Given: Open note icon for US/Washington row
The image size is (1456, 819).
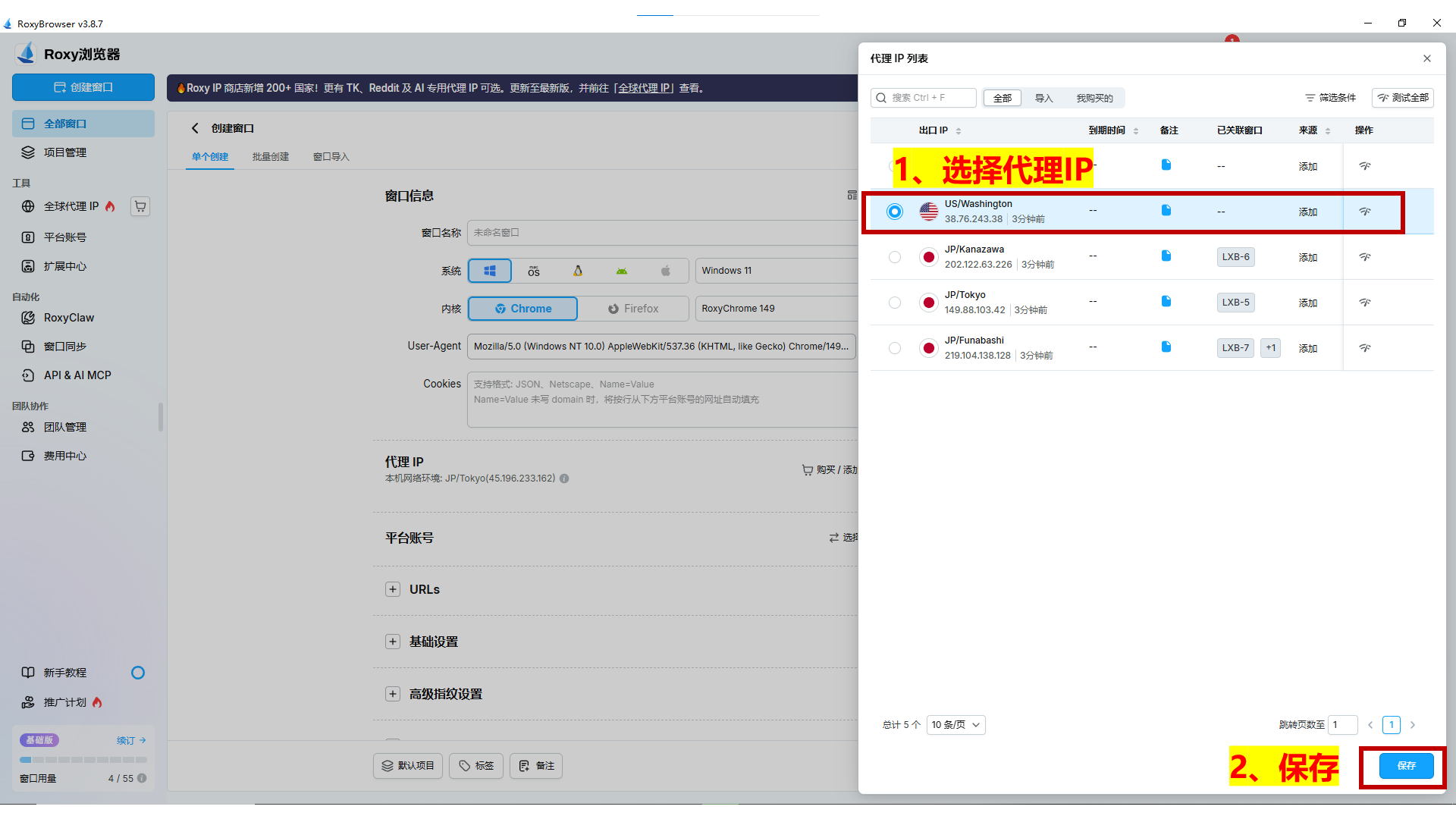Looking at the screenshot, I should point(1166,210).
